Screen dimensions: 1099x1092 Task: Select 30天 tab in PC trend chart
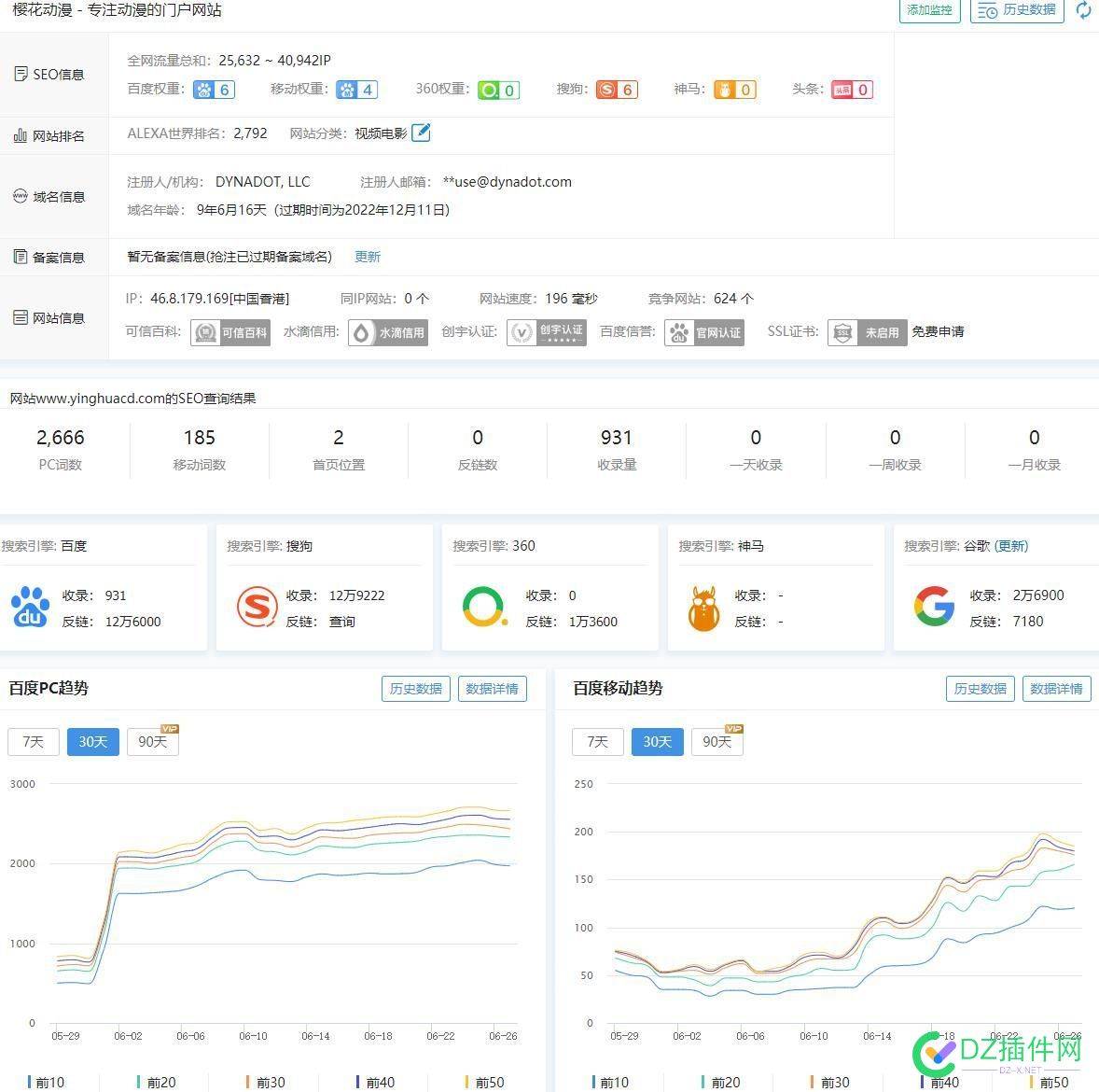(x=93, y=742)
